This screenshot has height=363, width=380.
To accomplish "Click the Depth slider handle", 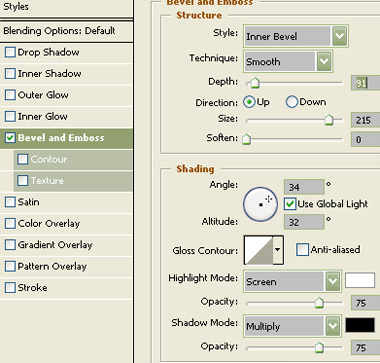I will click(x=255, y=83).
